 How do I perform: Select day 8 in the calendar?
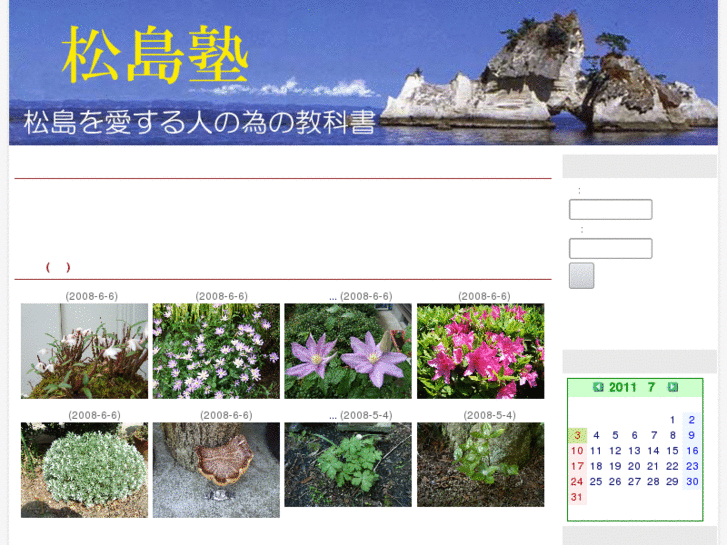point(672,435)
